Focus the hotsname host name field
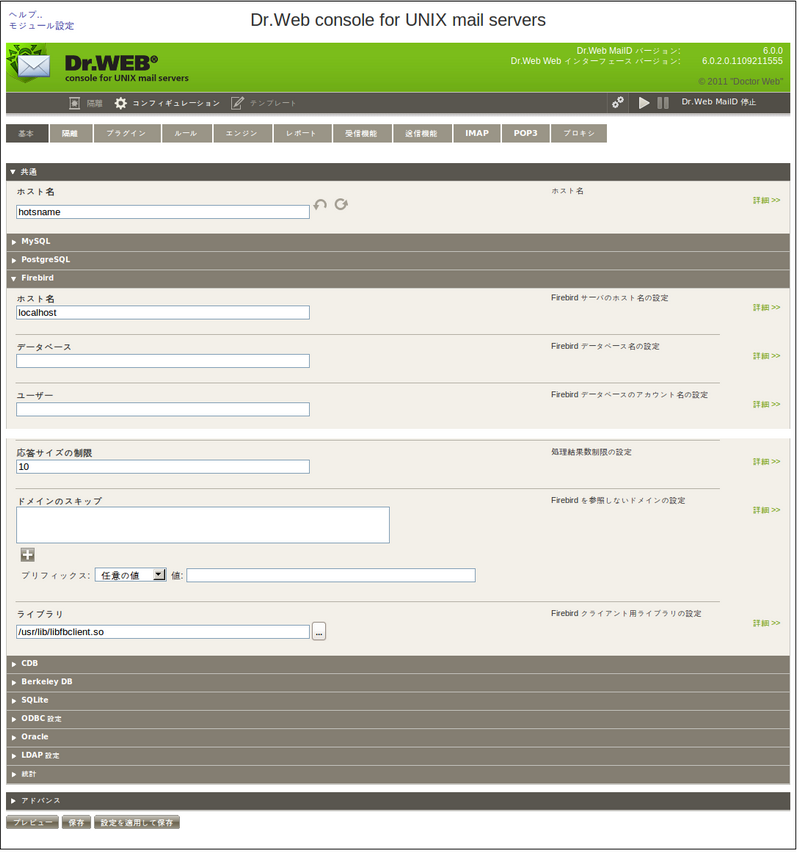Image resolution: width=800 pixels, height=854 pixels. (163, 213)
